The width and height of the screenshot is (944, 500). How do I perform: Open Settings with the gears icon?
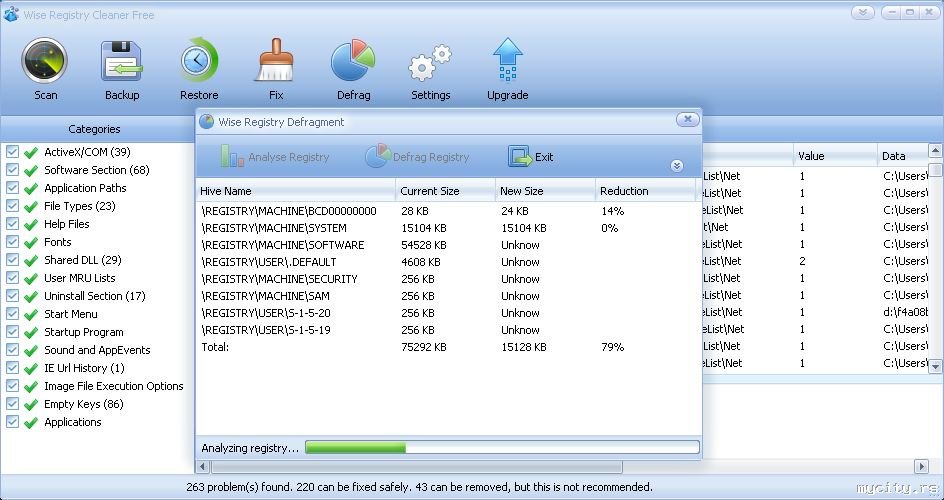coord(430,63)
